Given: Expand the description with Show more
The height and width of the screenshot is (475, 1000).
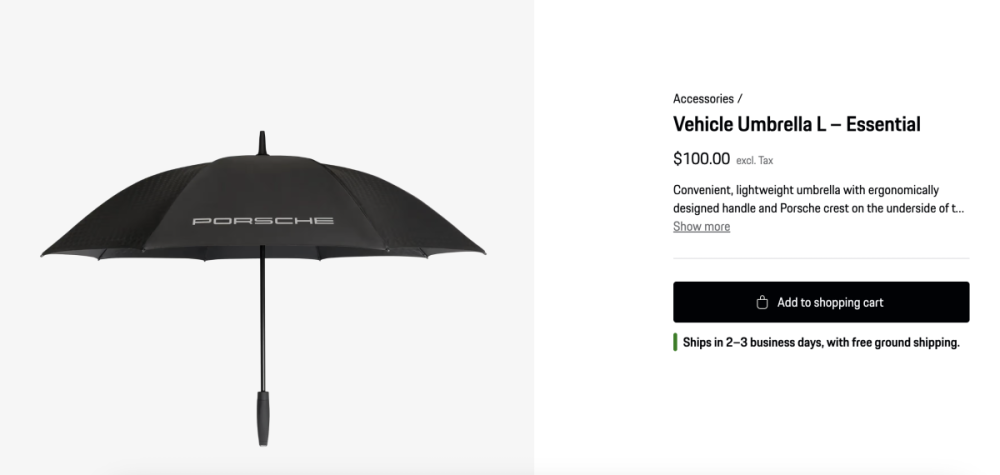Looking at the screenshot, I should coord(701,227).
